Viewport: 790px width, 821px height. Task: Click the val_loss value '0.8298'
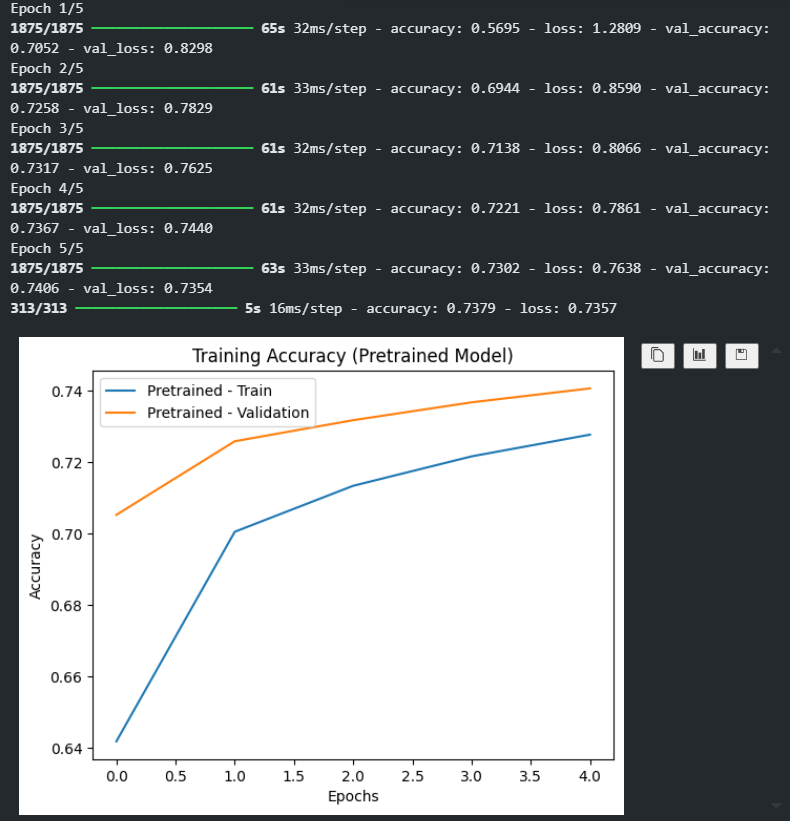click(188, 48)
